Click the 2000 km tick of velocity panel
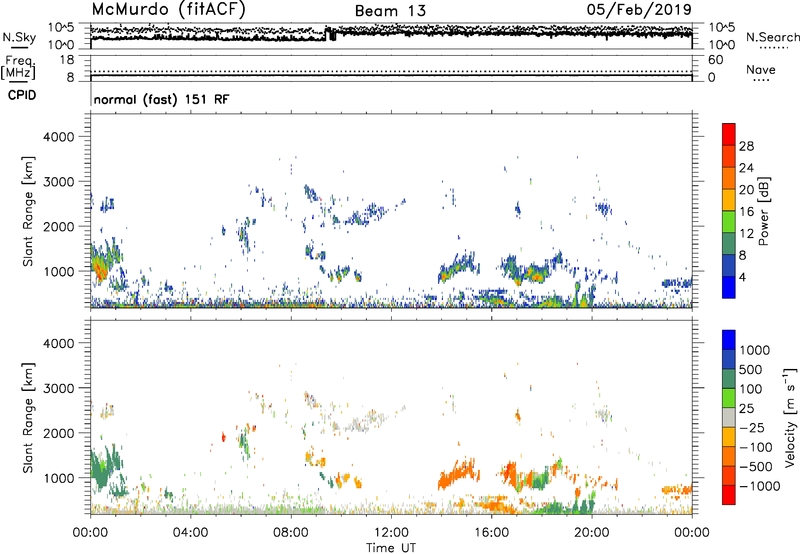Viewport: 800px width, 554px height. point(59,433)
